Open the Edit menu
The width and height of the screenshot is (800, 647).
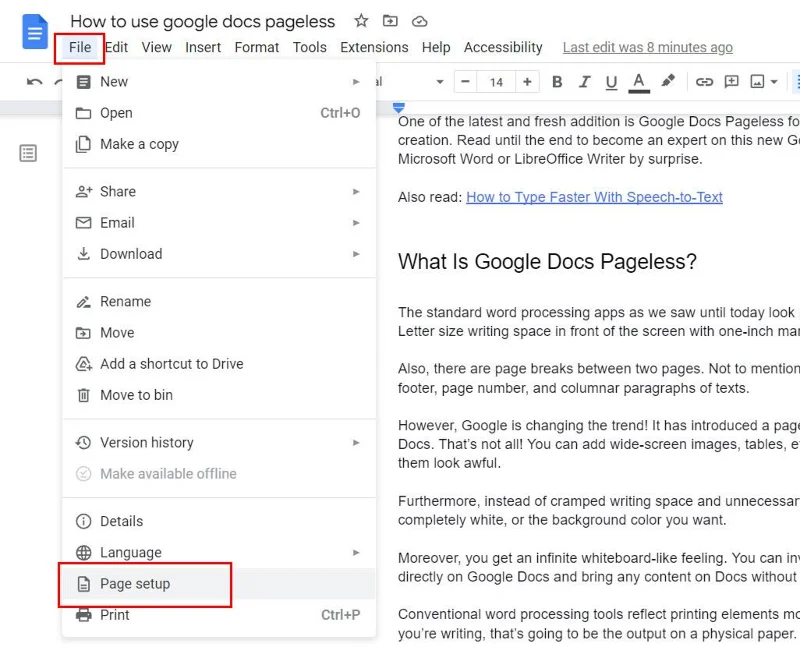pos(116,47)
